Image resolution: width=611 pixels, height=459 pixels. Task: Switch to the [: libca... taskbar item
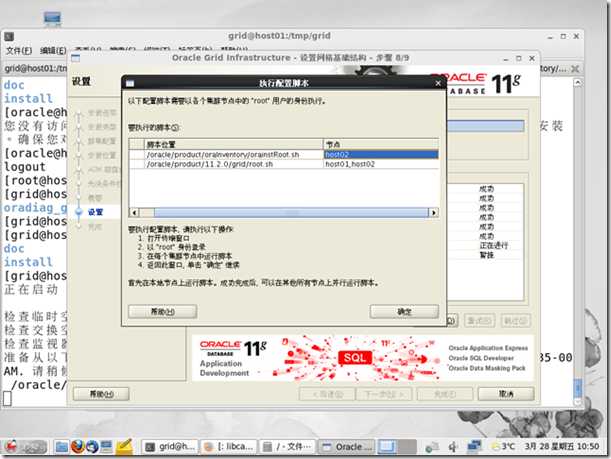click(x=229, y=447)
